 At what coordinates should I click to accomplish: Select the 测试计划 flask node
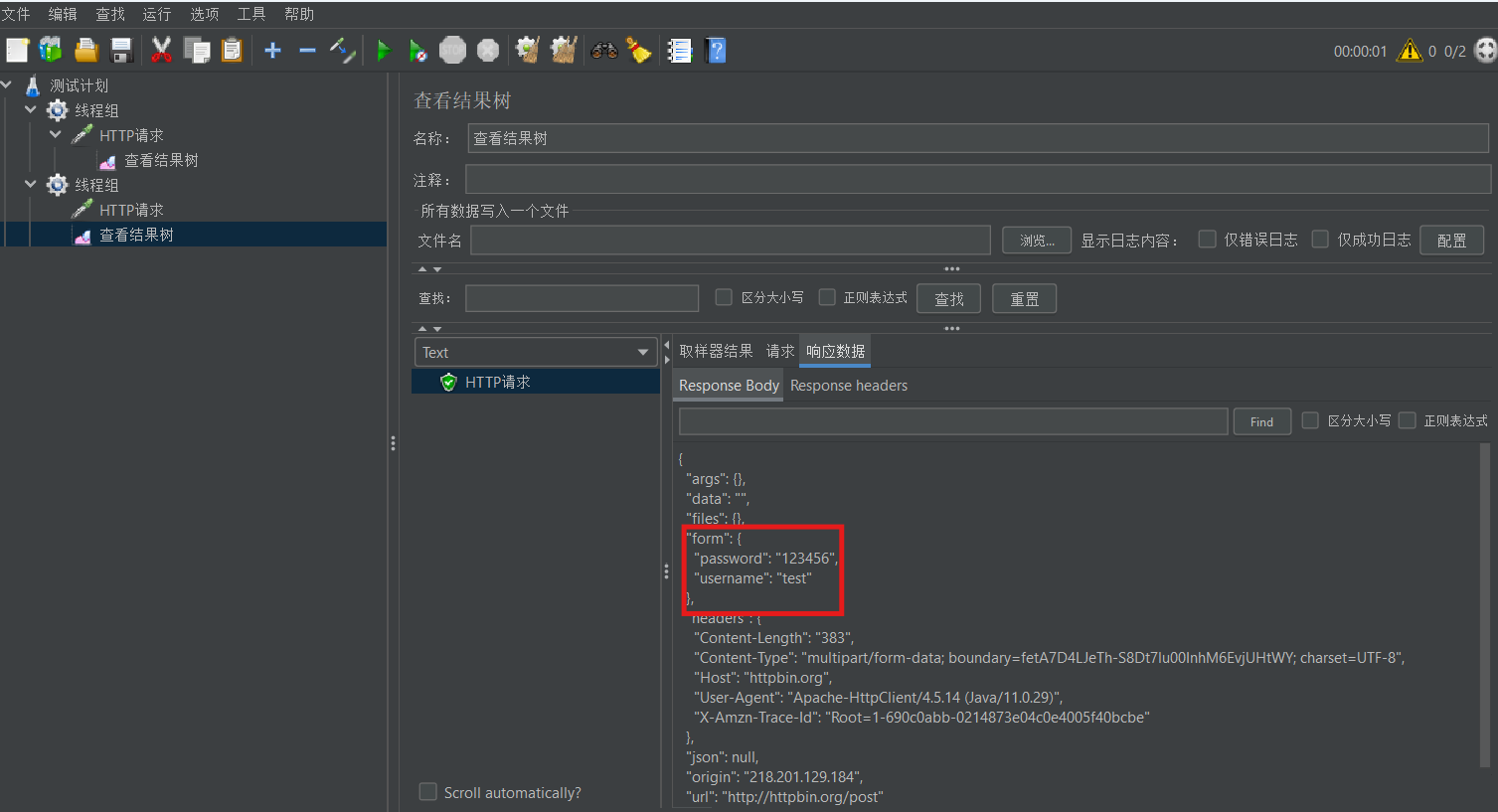coord(79,85)
